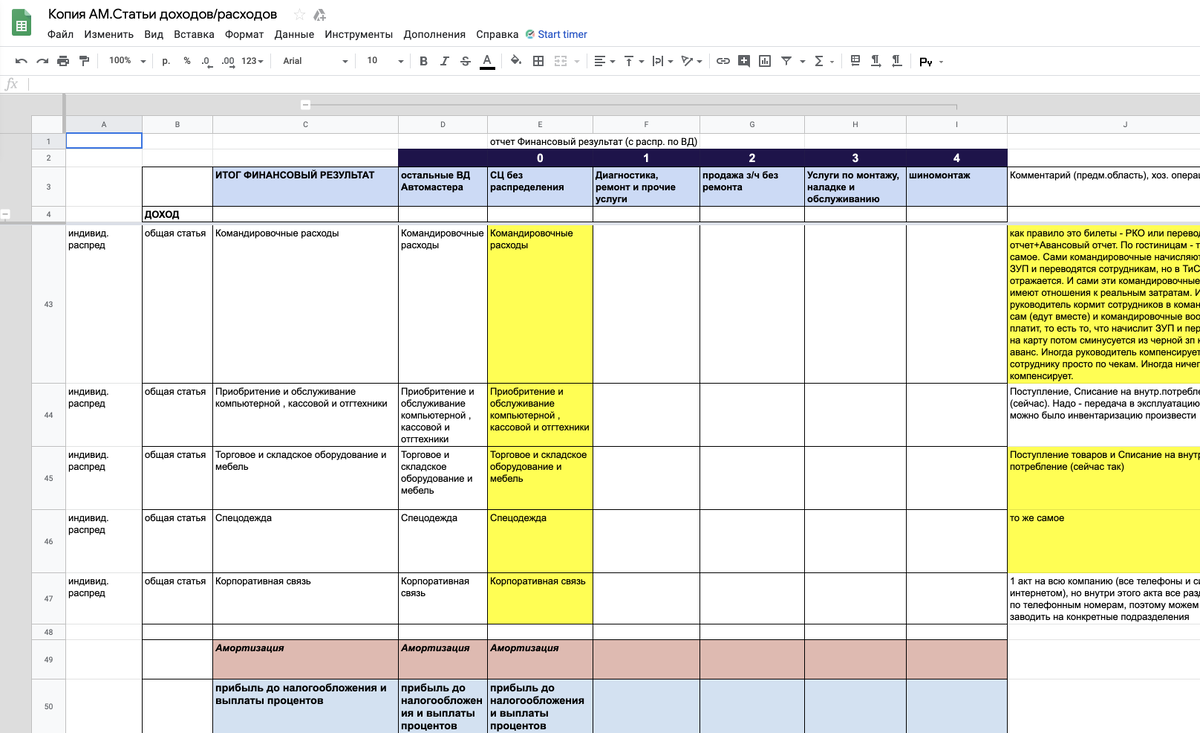Open the merge type dropdown arrow

[577, 61]
